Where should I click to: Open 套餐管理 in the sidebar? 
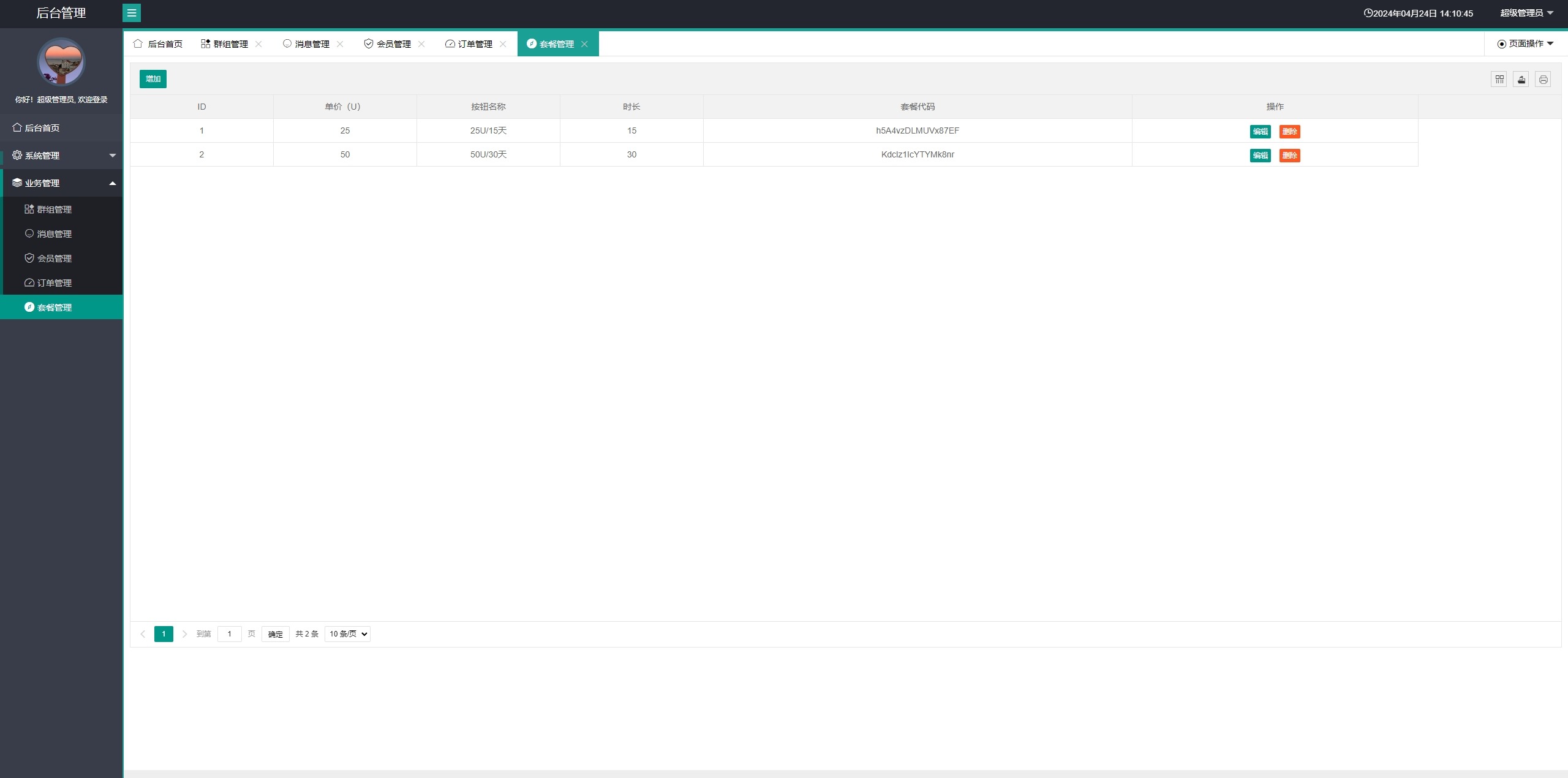pos(61,308)
